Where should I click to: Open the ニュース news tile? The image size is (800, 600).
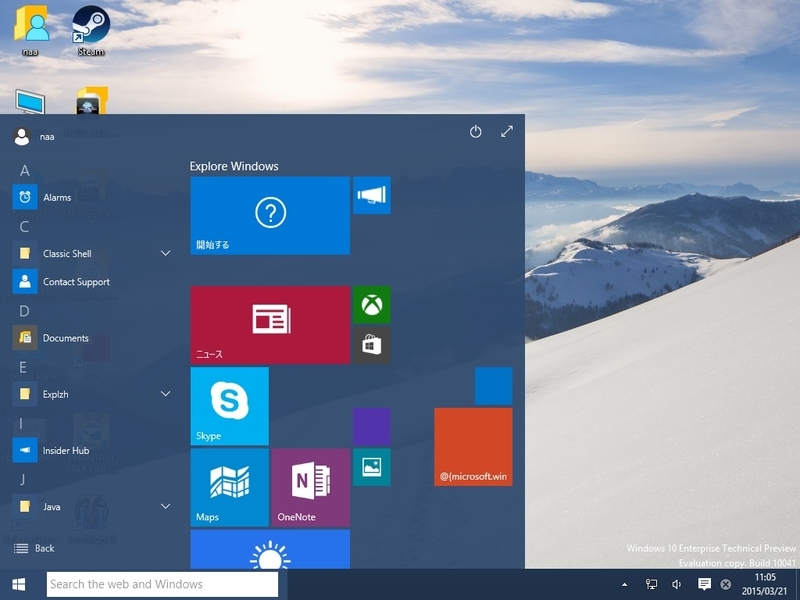pyautogui.click(x=270, y=325)
